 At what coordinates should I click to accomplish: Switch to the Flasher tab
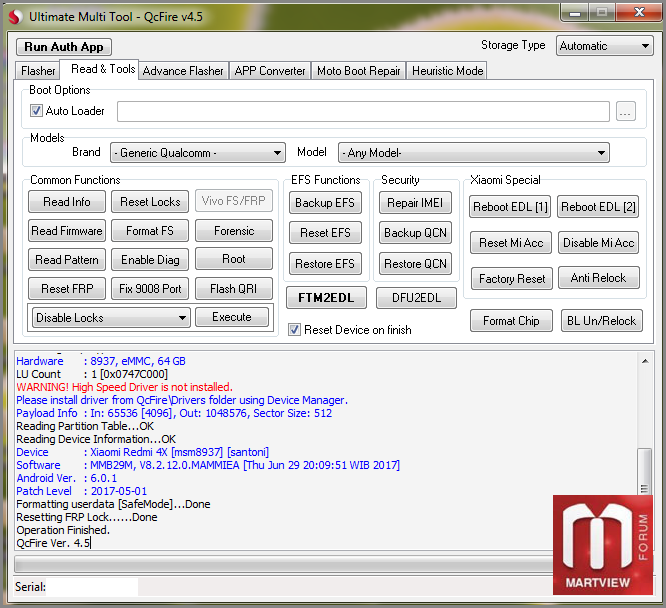(x=38, y=71)
